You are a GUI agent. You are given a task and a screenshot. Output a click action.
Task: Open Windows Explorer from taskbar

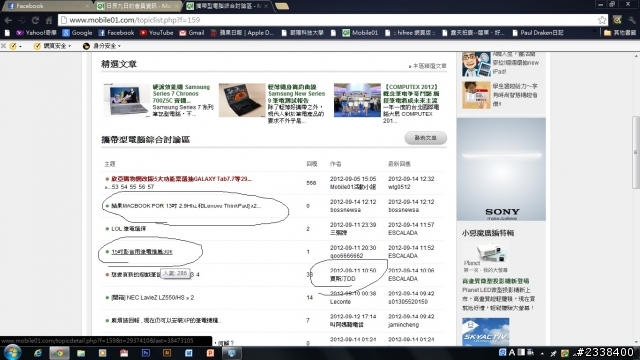click(81, 353)
